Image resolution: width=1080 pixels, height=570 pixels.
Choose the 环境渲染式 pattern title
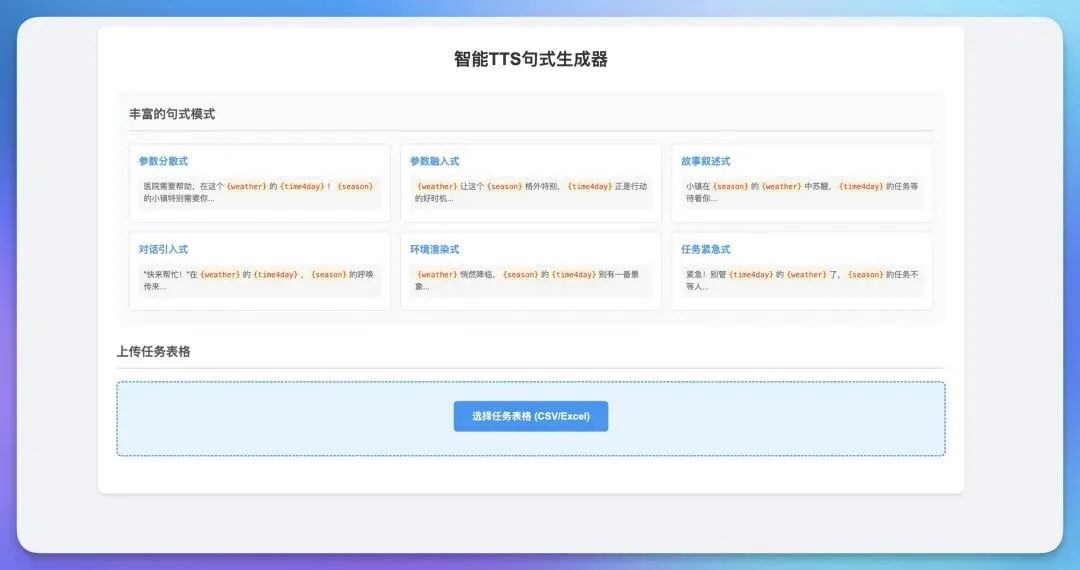tap(434, 249)
